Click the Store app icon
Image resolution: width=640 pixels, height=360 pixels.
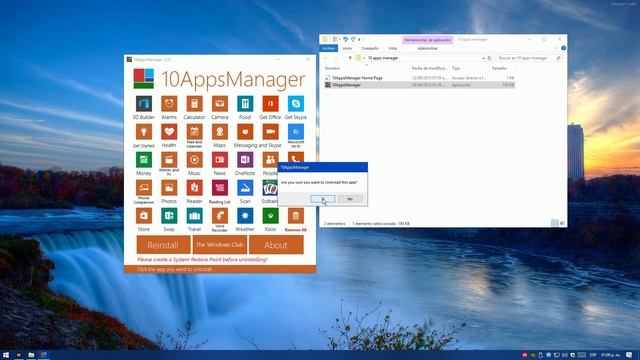click(x=144, y=216)
